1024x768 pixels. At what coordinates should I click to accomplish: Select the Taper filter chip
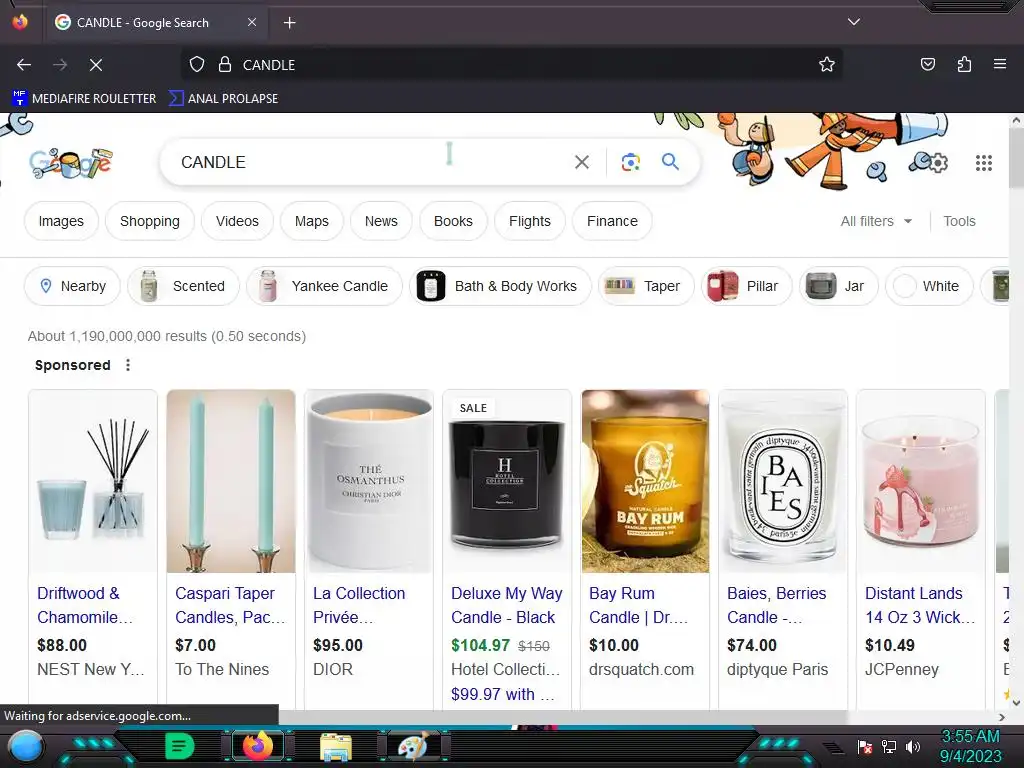click(x=646, y=286)
